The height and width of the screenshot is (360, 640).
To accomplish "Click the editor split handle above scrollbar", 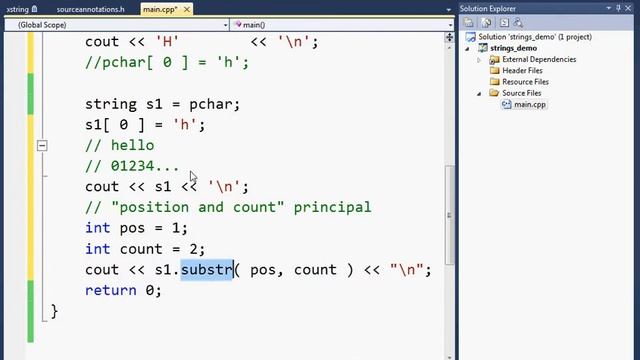I will coord(449,38).
